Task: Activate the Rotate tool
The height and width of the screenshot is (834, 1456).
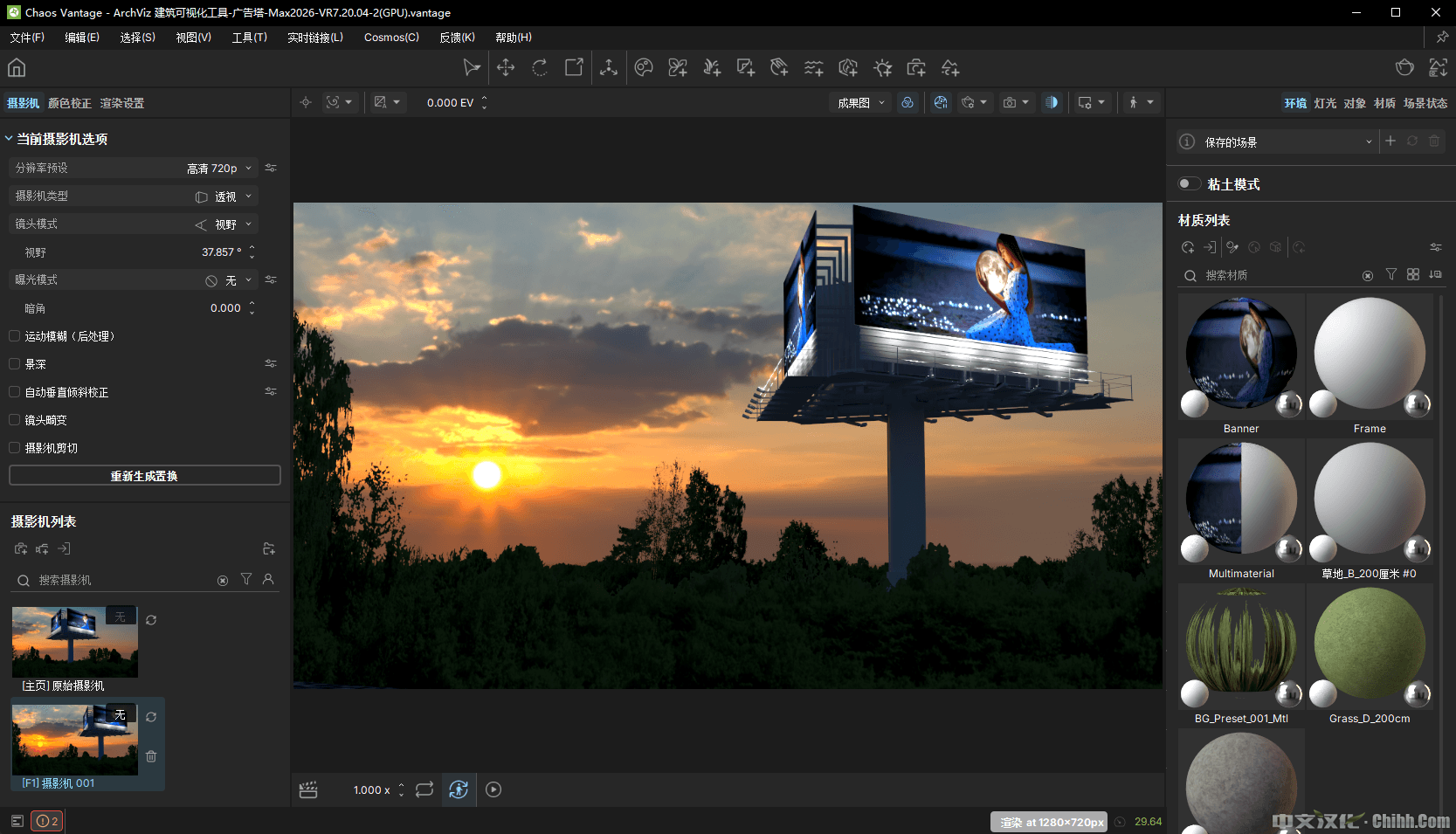Action: pos(540,68)
